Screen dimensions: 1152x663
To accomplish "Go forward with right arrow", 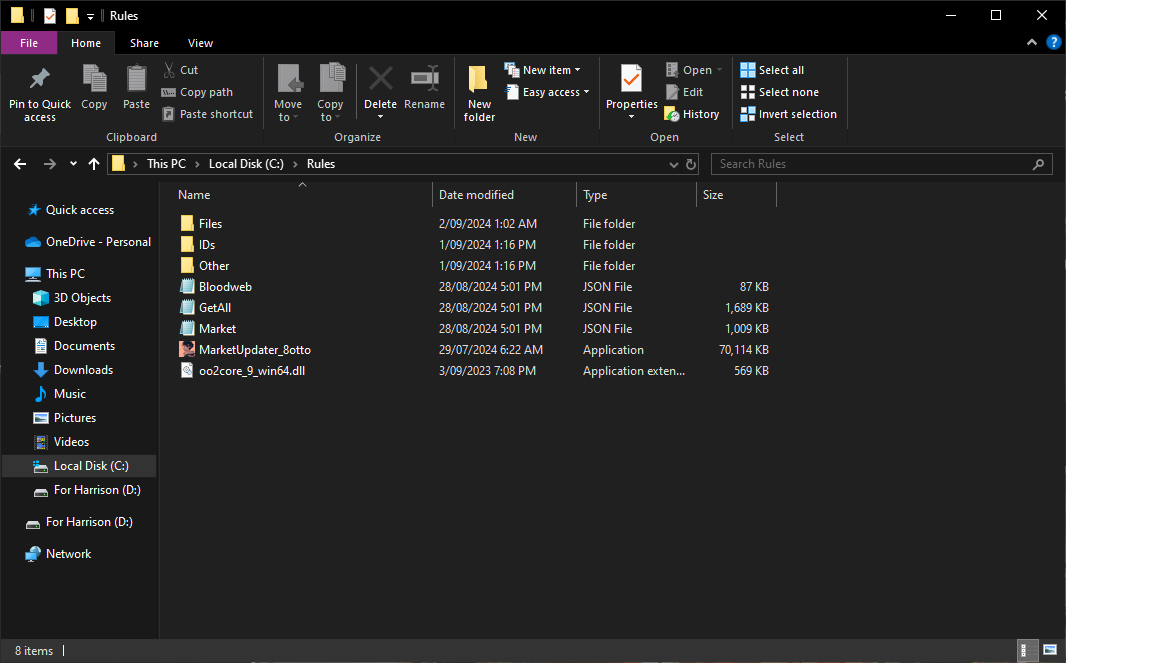I will click(49, 164).
